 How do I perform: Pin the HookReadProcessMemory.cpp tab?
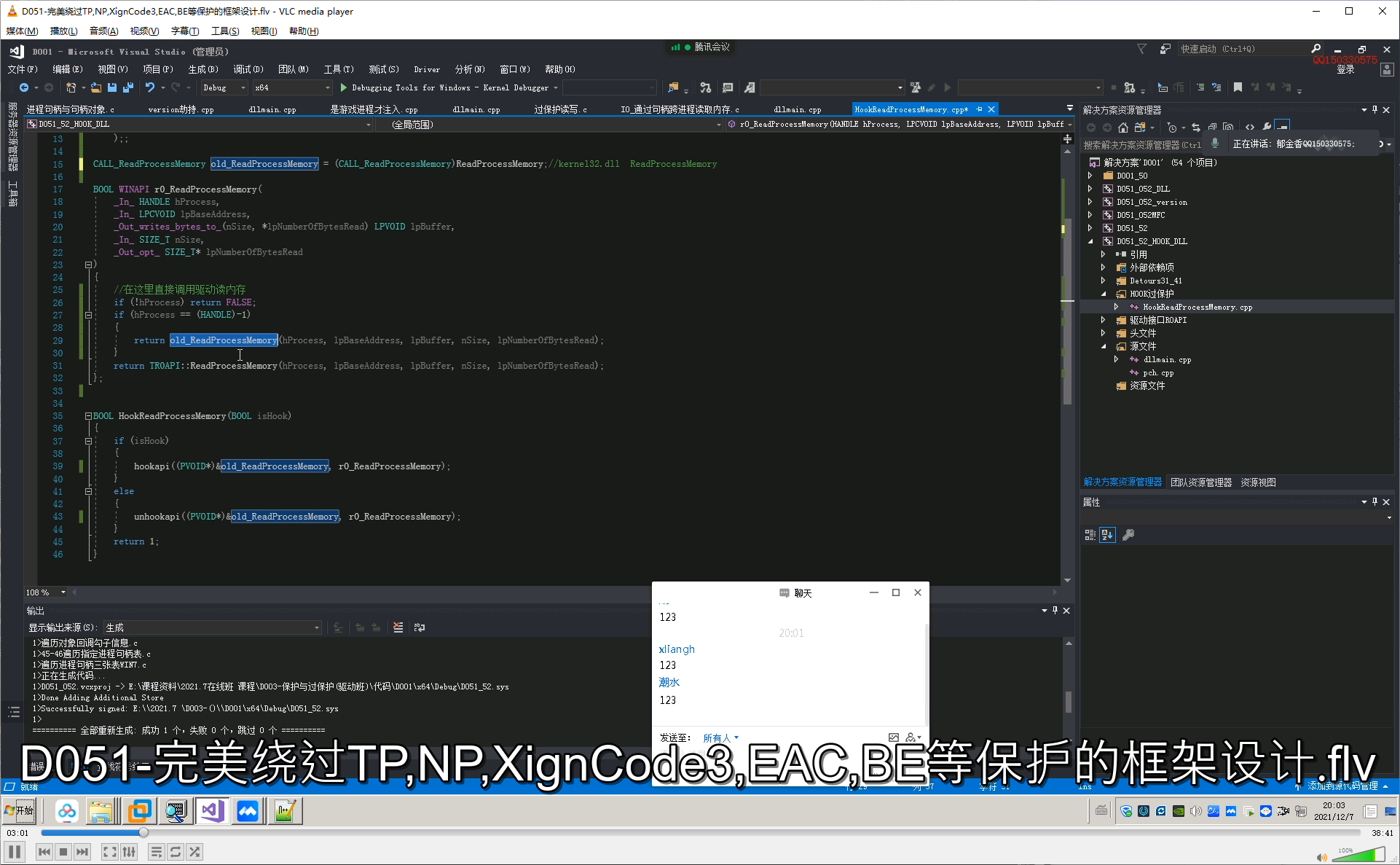tap(979, 109)
